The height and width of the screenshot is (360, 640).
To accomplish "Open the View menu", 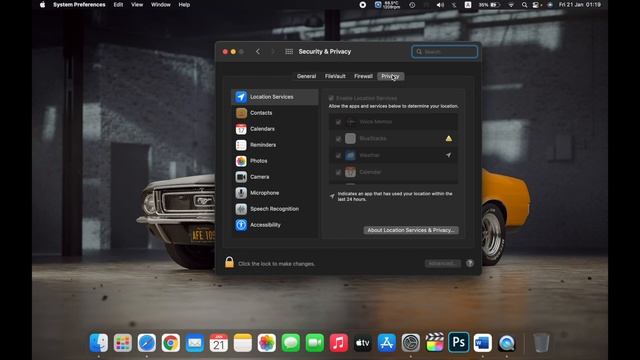I will [137, 5].
